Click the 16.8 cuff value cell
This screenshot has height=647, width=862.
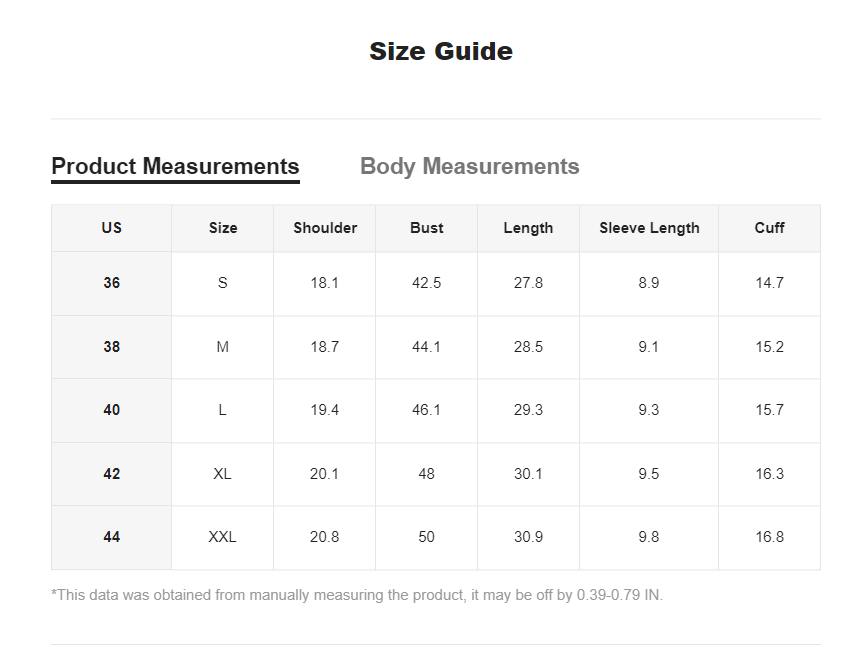770,538
